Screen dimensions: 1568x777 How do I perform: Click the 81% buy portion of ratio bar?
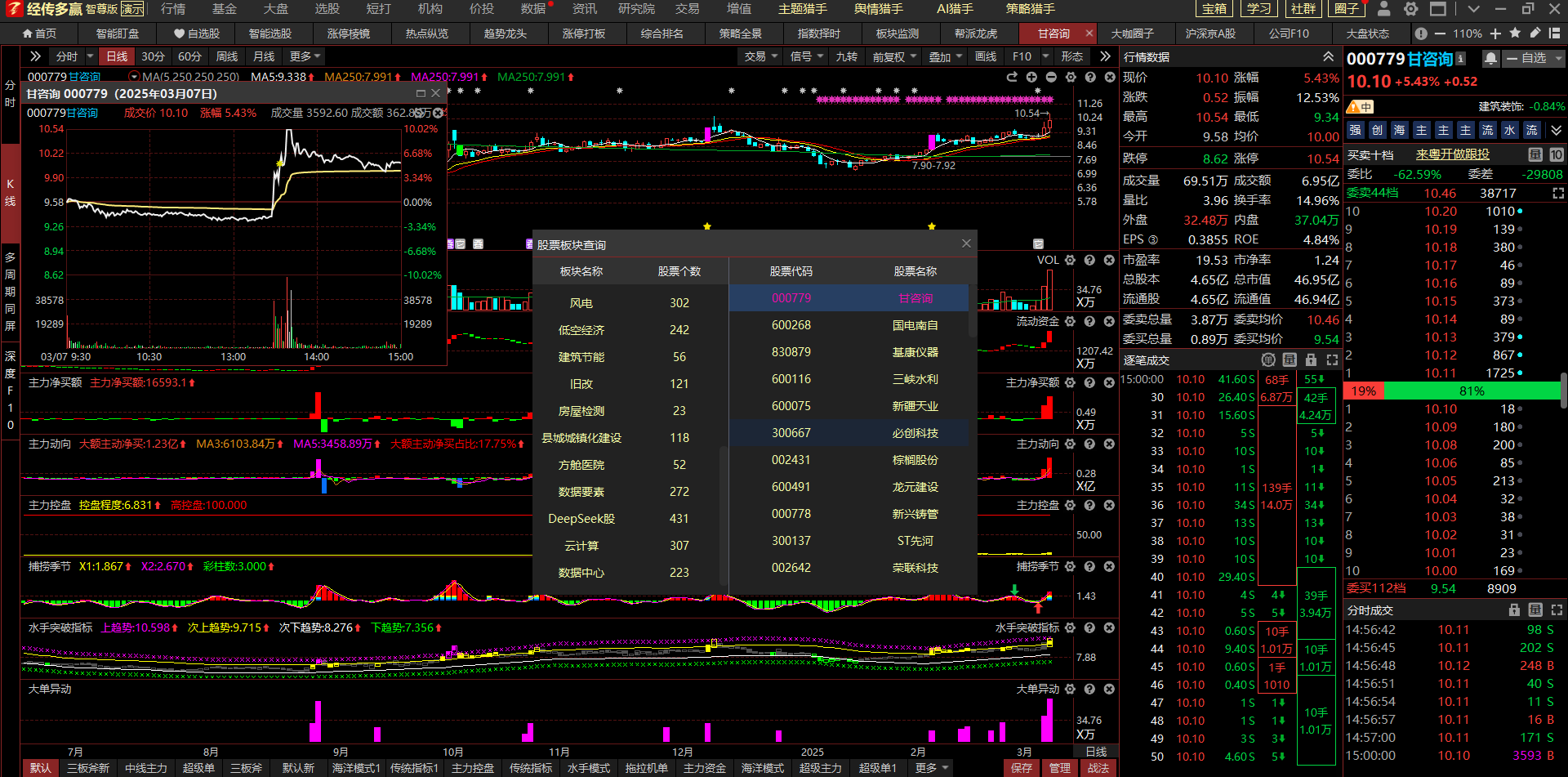tap(1472, 391)
